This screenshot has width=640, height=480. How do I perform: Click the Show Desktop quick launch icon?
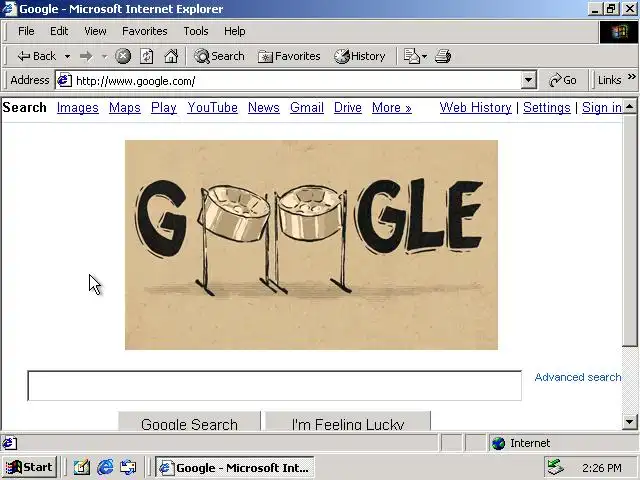[128, 467]
